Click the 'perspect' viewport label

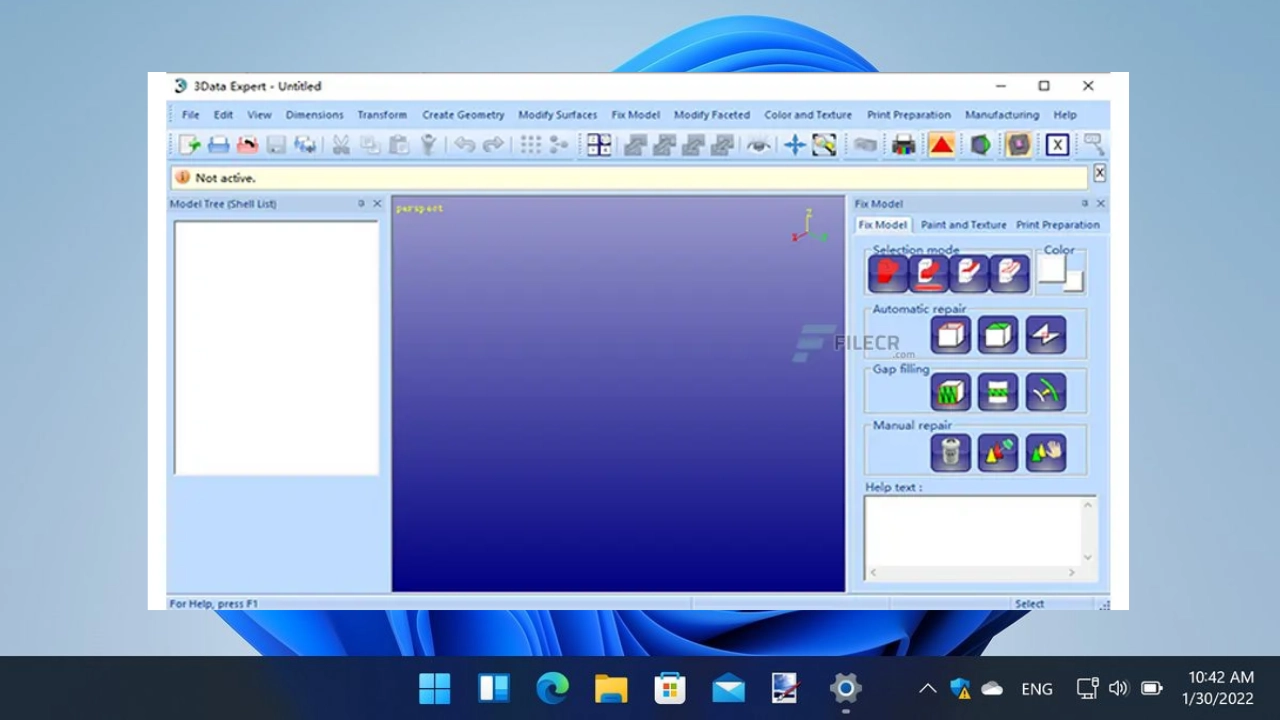419,208
